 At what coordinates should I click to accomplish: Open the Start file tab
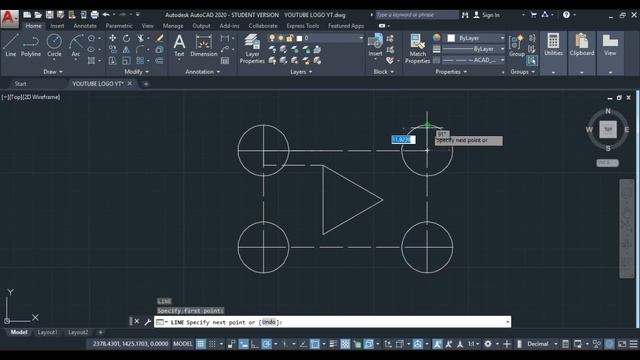[20, 84]
